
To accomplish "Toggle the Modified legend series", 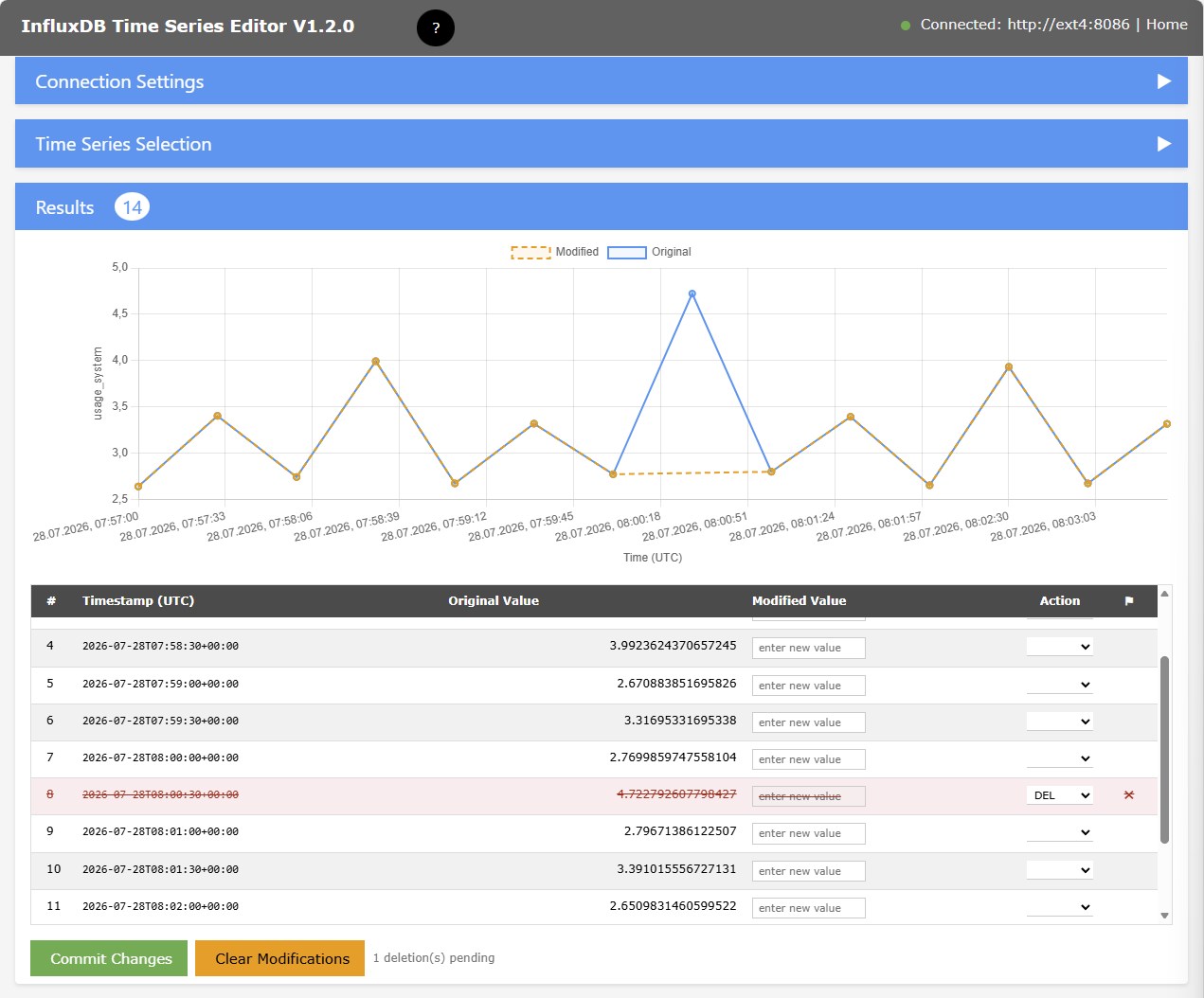I will click(x=555, y=252).
